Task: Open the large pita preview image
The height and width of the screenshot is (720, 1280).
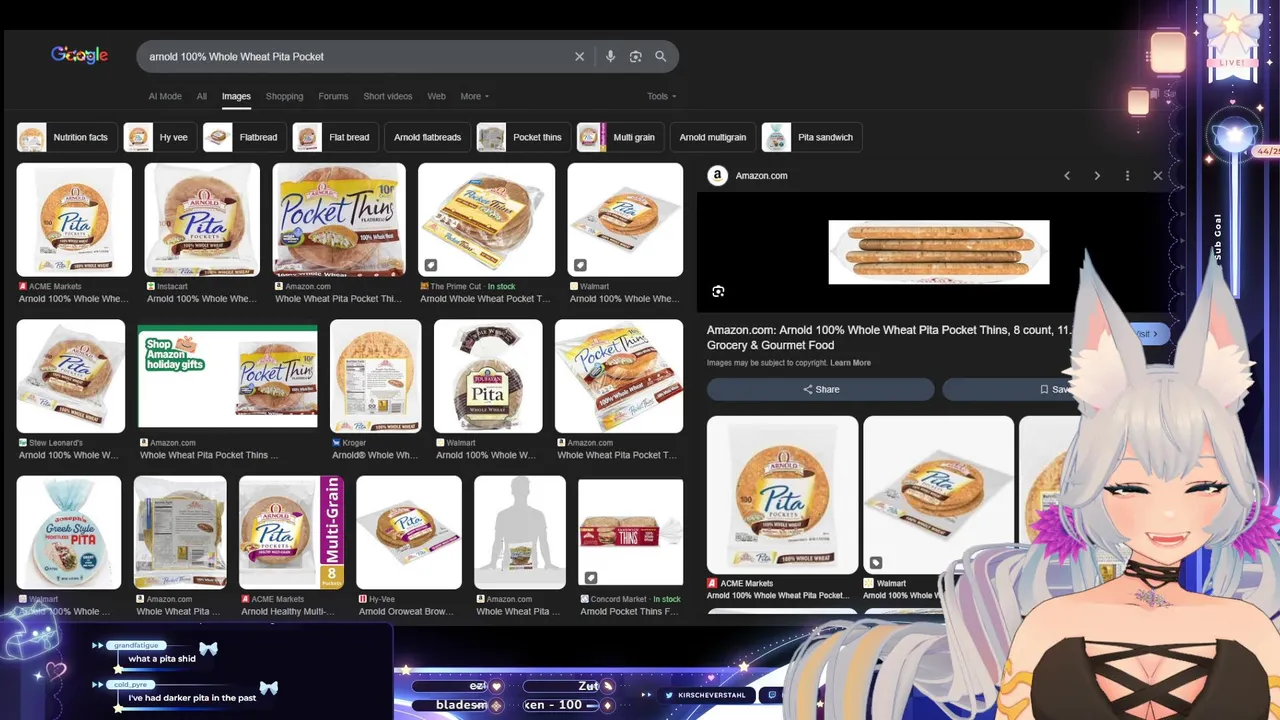Action: pyautogui.click(x=939, y=252)
